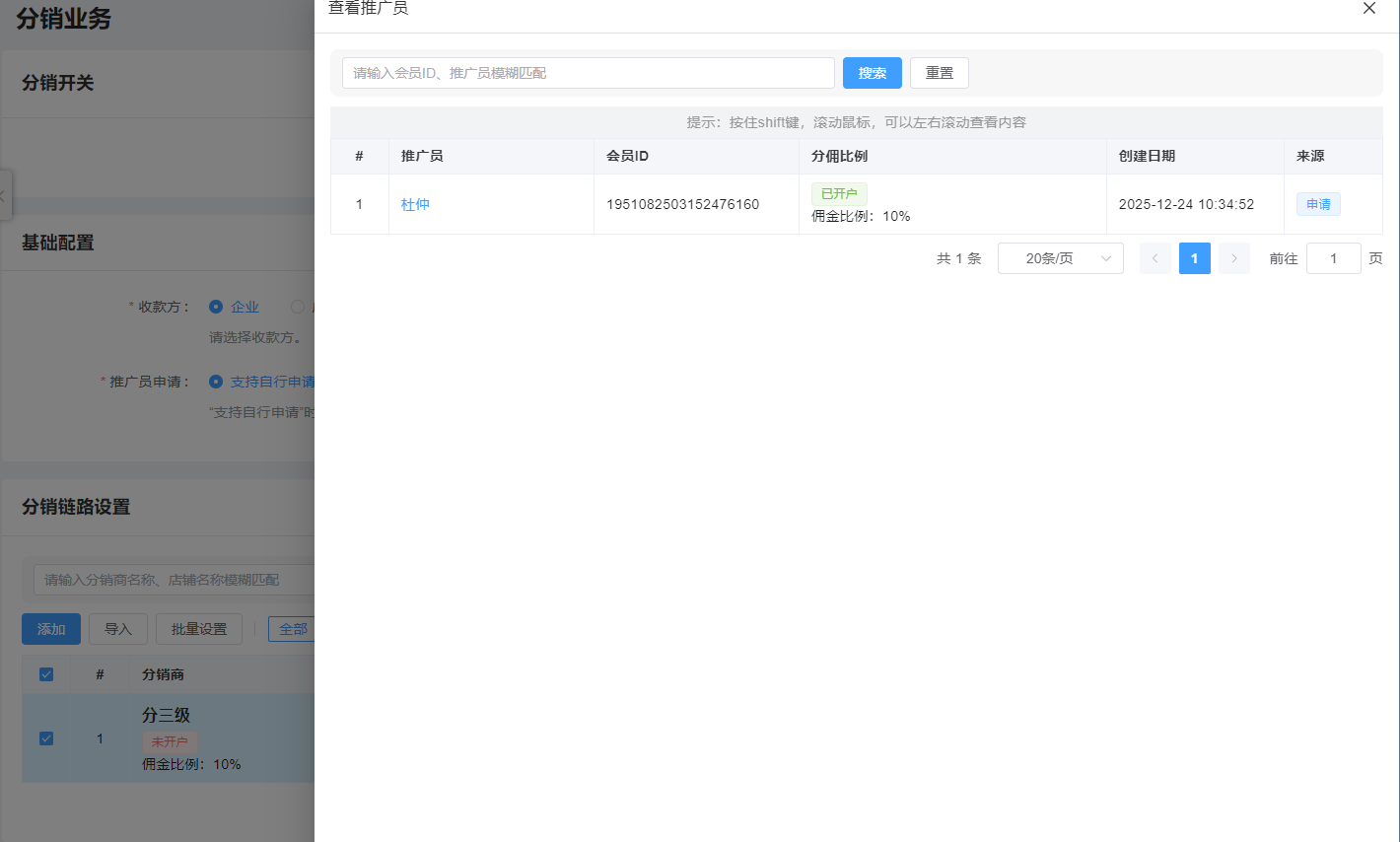This screenshot has height=842, width=1400.
Task: Check the 分三级 distributor row checkbox
Action: pos(45,737)
